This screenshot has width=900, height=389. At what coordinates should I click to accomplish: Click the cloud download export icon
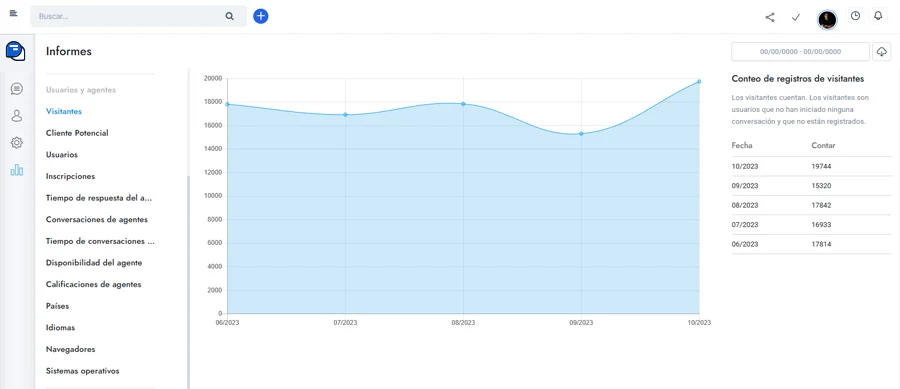coord(882,52)
